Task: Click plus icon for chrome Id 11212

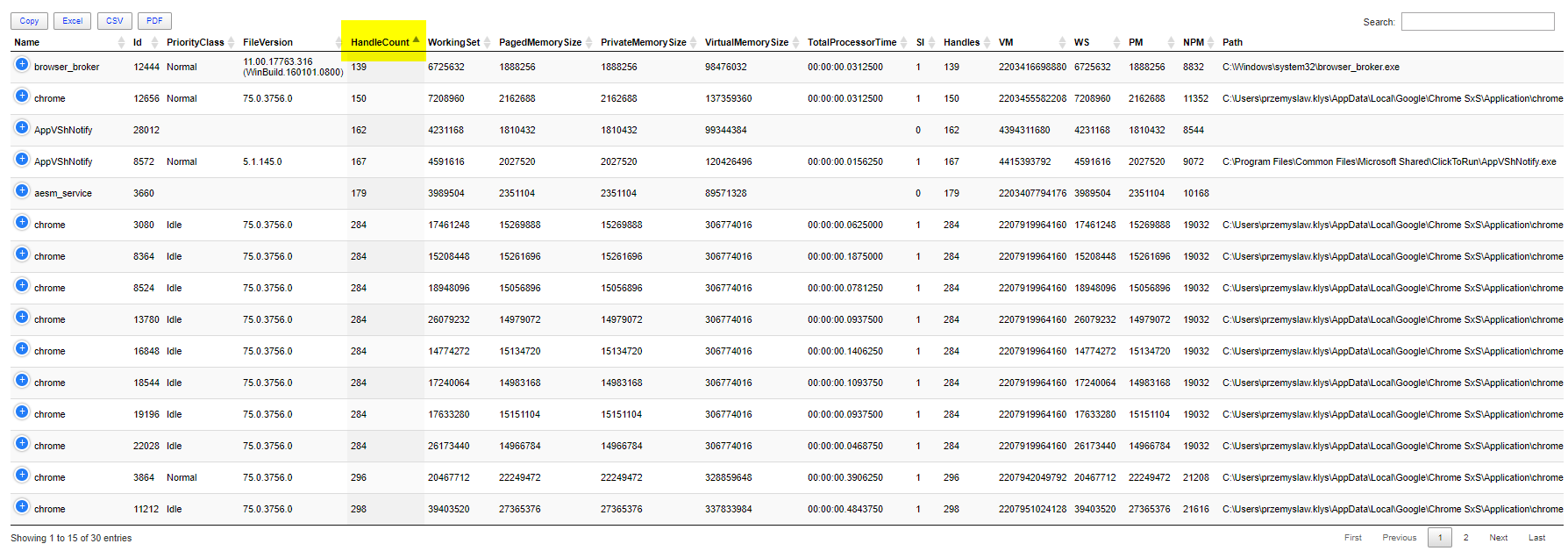Action: (22, 506)
